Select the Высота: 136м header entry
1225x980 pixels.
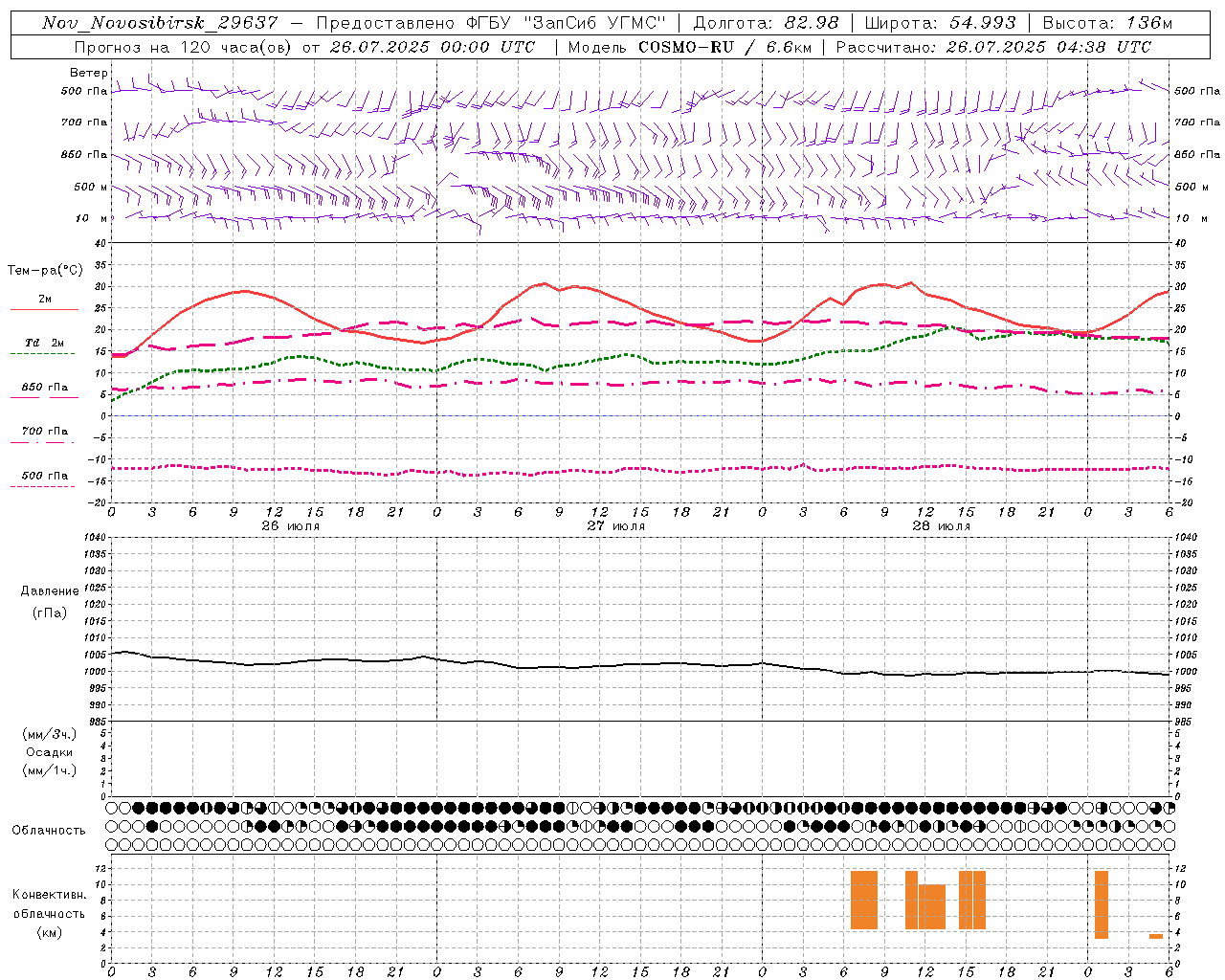(1107, 23)
